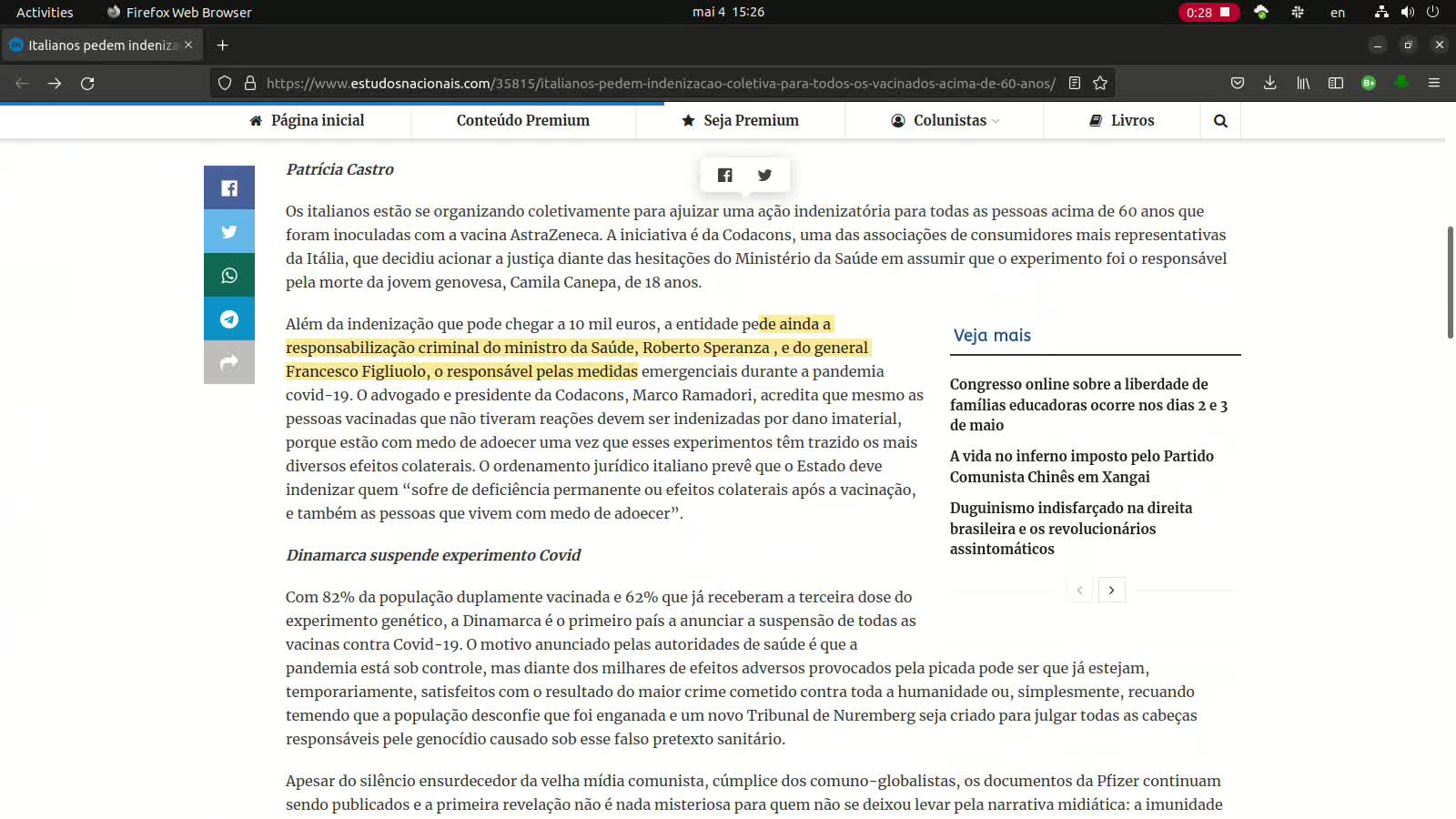Open the wired network indicator
The width and height of the screenshot is (1456, 819).
click(1381, 13)
